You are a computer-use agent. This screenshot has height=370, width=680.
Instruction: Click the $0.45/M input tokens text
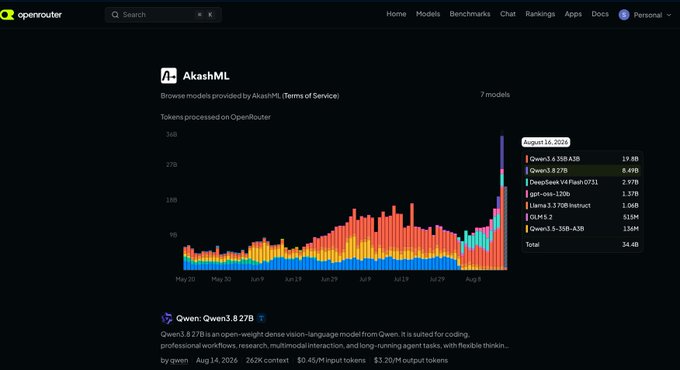331,360
